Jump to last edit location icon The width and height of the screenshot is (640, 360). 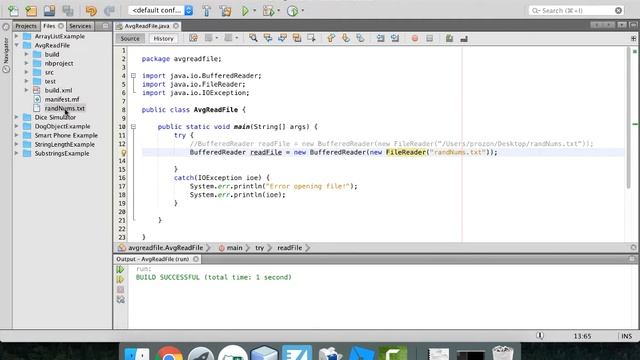193,38
